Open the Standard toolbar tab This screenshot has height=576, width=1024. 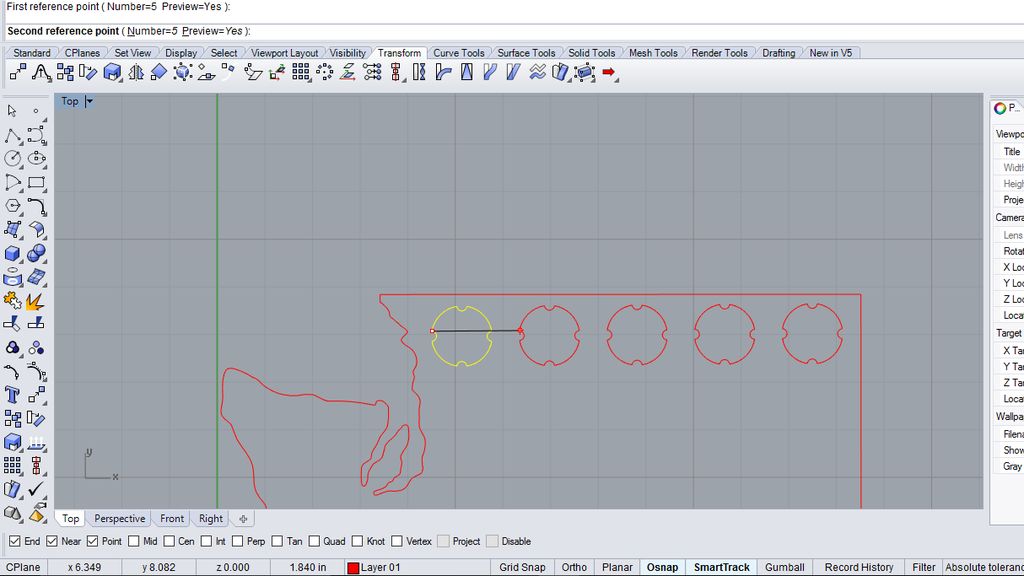31,53
